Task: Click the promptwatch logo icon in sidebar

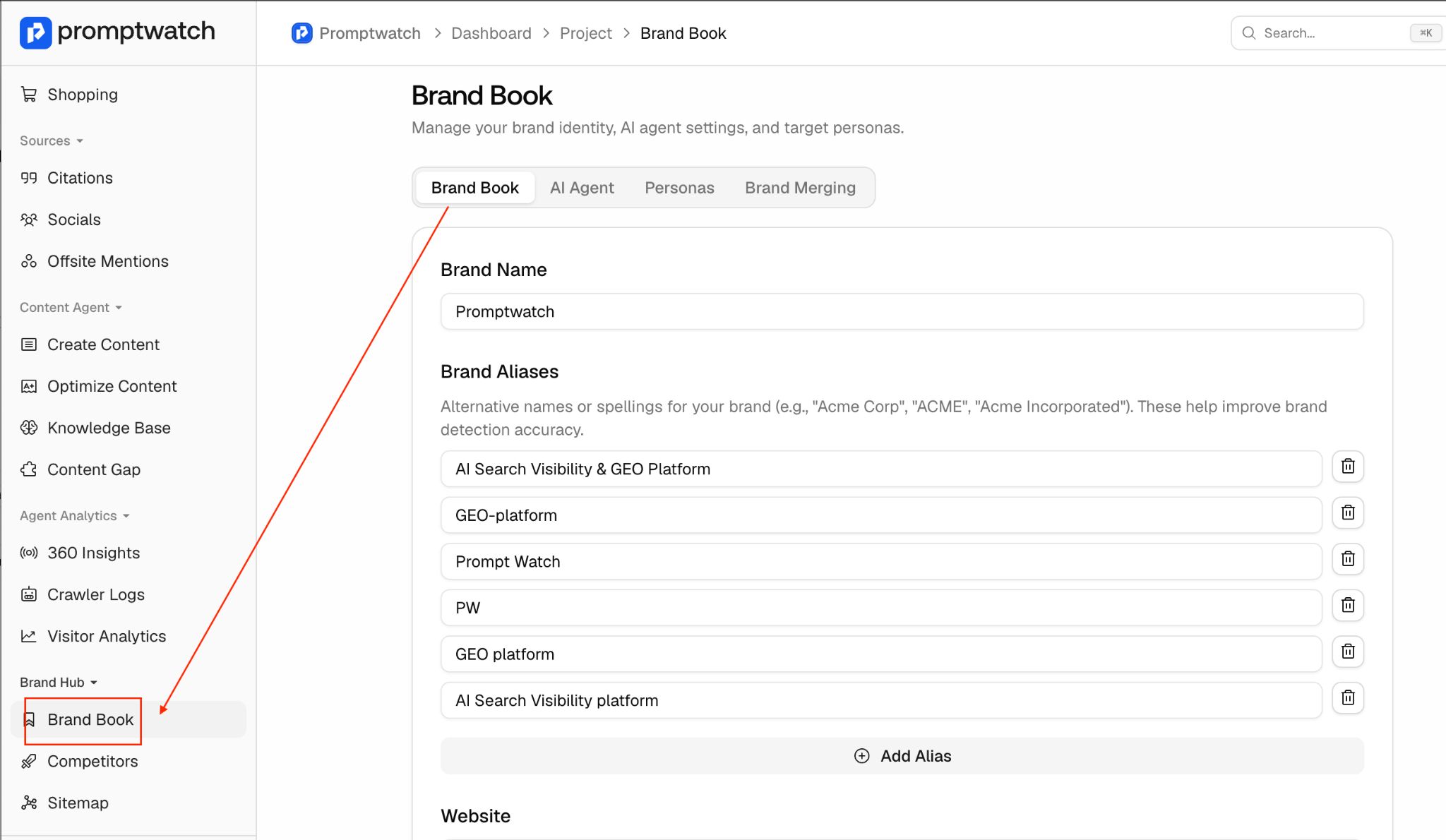Action: click(35, 32)
